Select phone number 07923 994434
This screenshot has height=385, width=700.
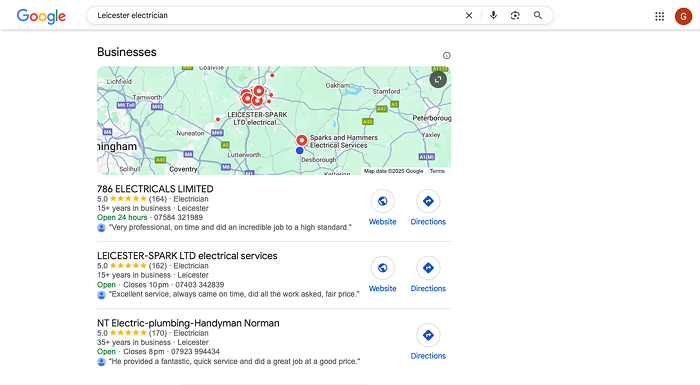[x=195, y=352]
